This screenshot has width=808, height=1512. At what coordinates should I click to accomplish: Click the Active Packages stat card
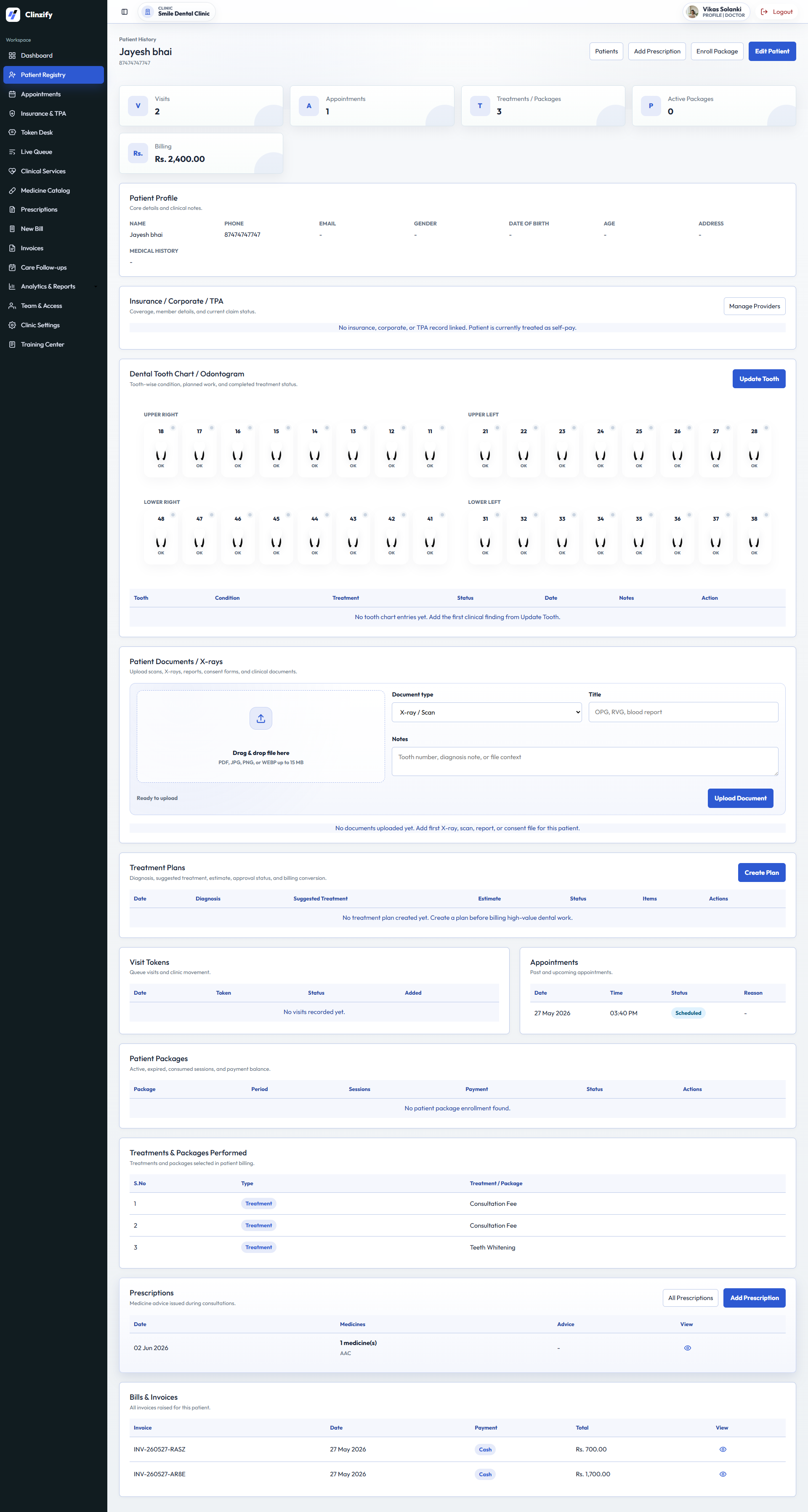tap(714, 106)
